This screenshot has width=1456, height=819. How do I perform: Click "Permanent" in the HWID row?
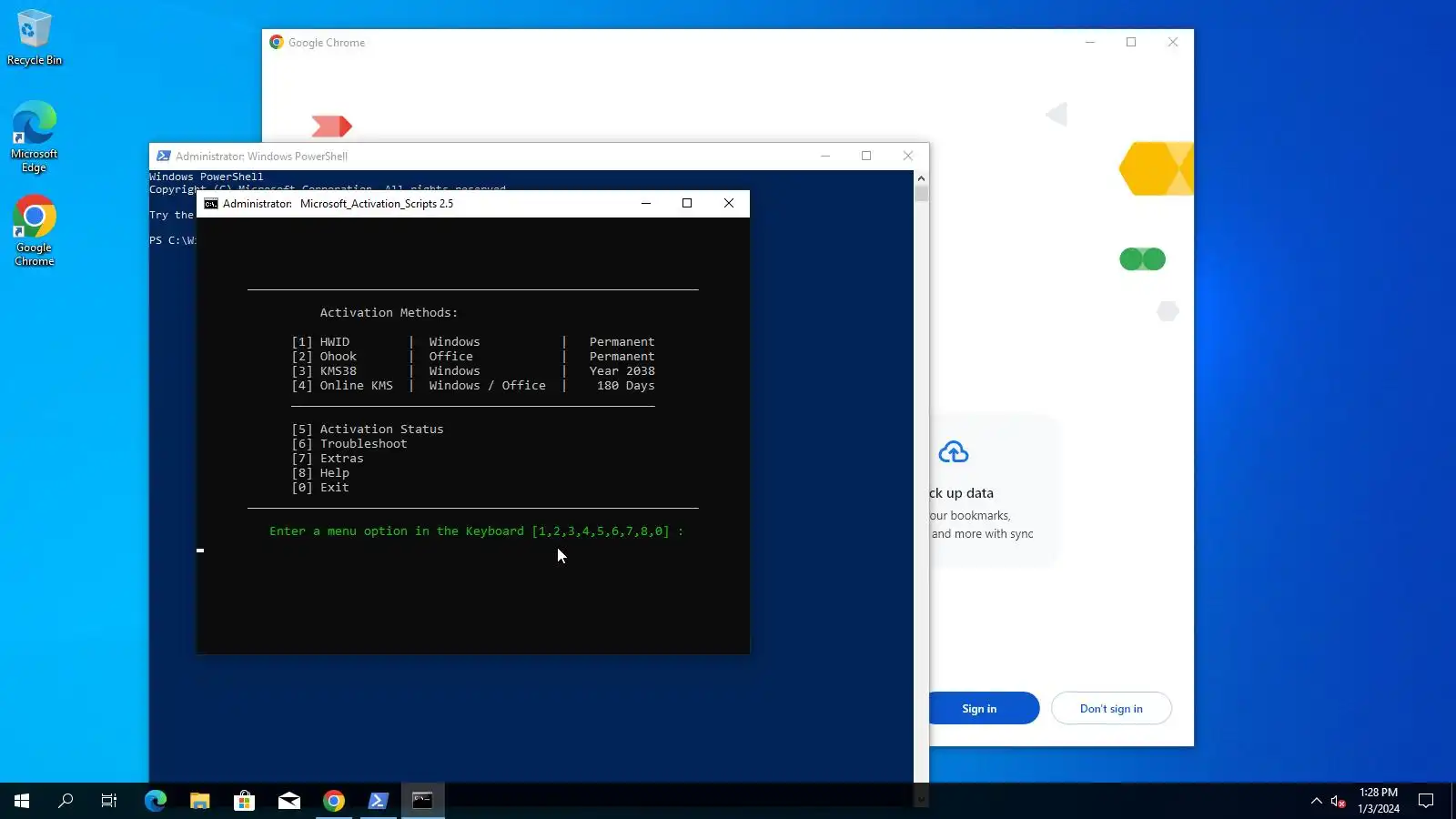pyautogui.click(x=622, y=342)
